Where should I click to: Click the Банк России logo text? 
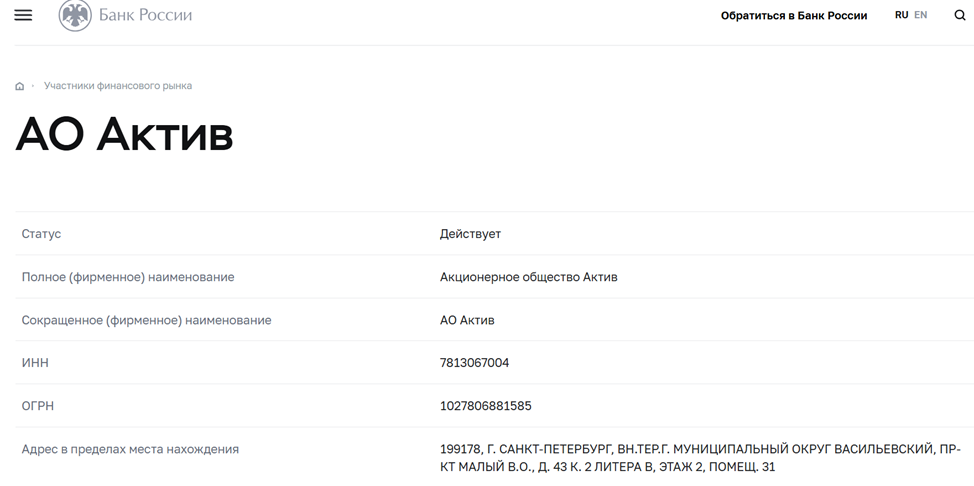point(145,15)
